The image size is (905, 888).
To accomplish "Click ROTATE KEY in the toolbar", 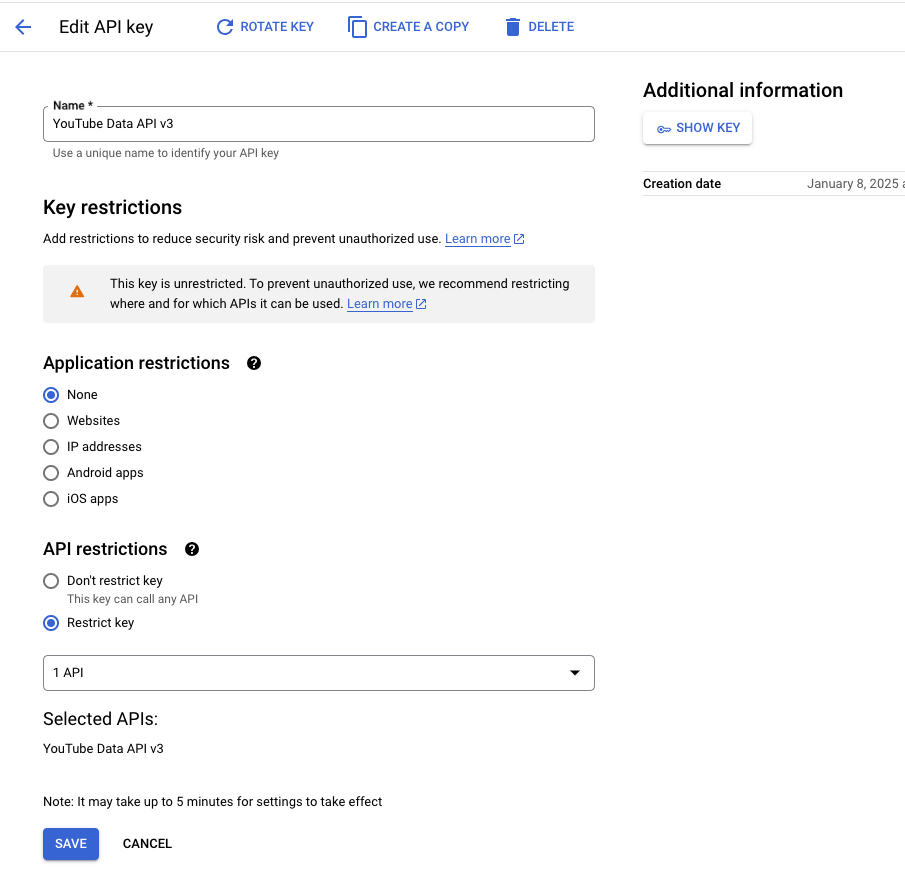I will click(265, 27).
